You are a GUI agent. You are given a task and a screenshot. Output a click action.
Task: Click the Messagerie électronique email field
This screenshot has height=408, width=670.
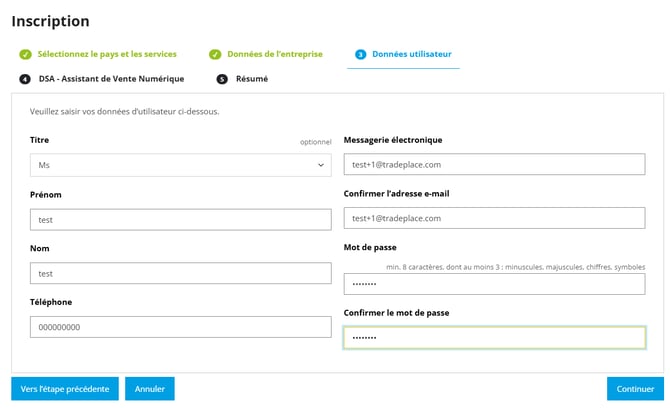pos(494,164)
